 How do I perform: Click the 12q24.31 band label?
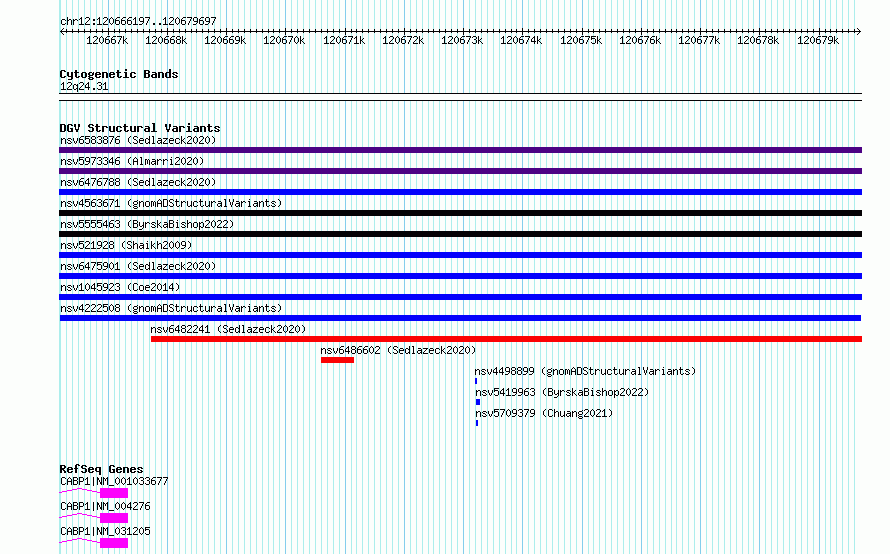tap(84, 86)
